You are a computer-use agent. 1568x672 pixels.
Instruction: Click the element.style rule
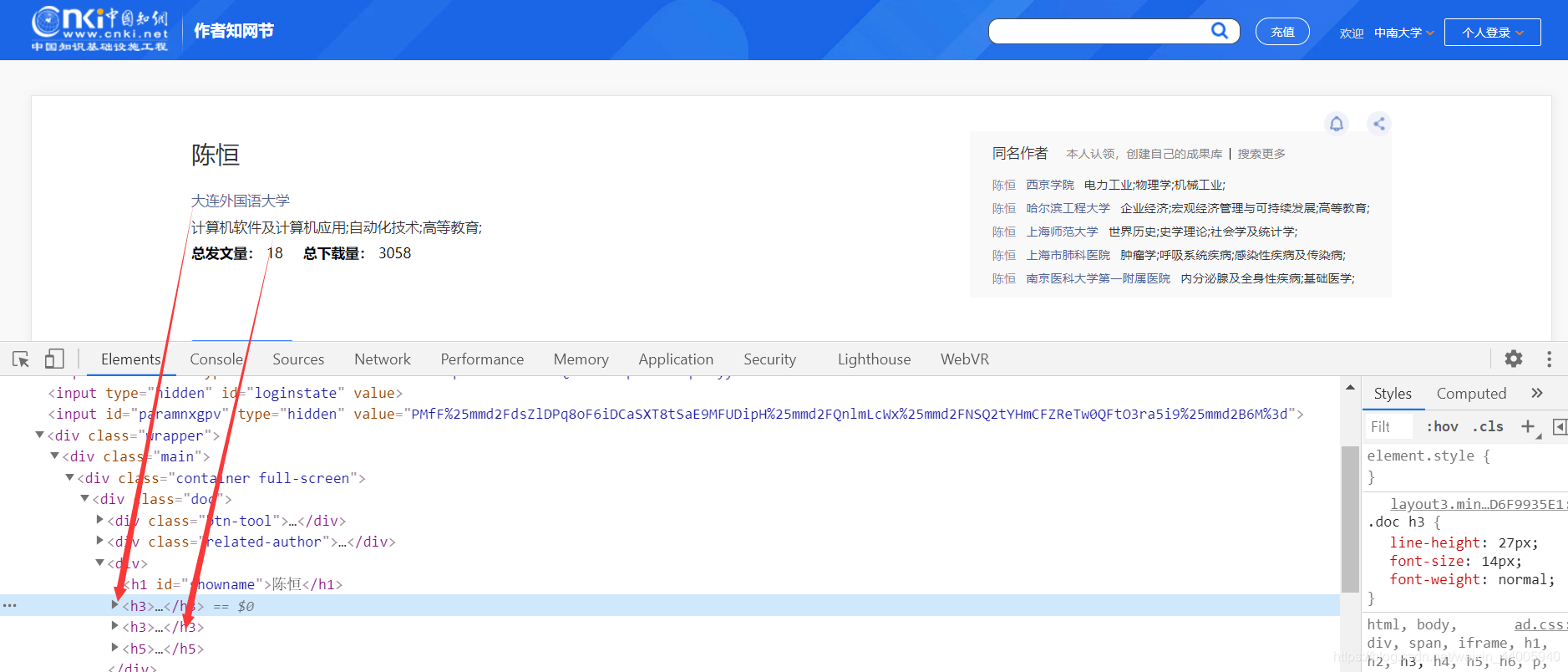pos(1428,456)
